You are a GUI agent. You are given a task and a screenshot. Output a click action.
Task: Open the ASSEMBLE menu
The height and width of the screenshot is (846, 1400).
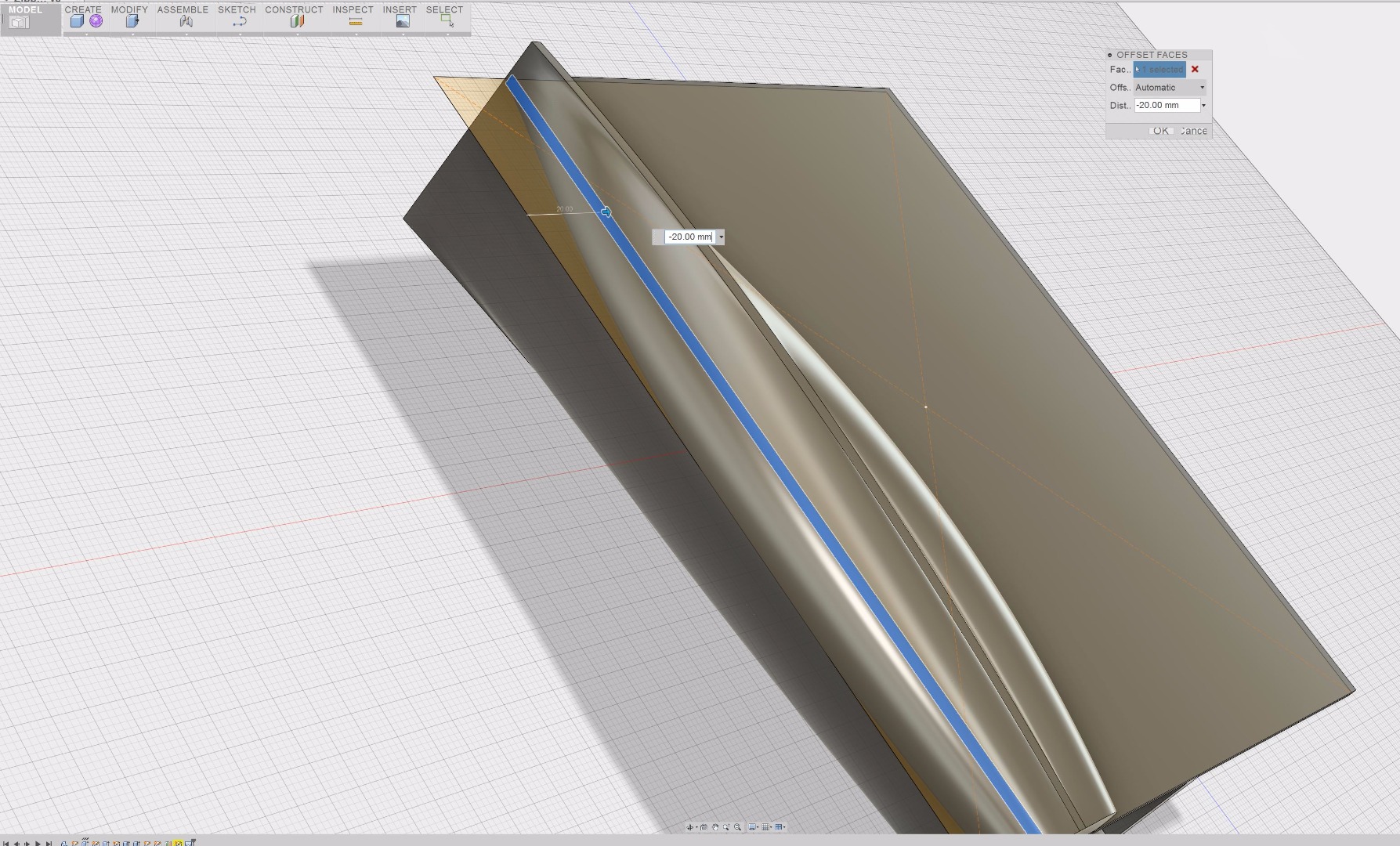point(183,9)
